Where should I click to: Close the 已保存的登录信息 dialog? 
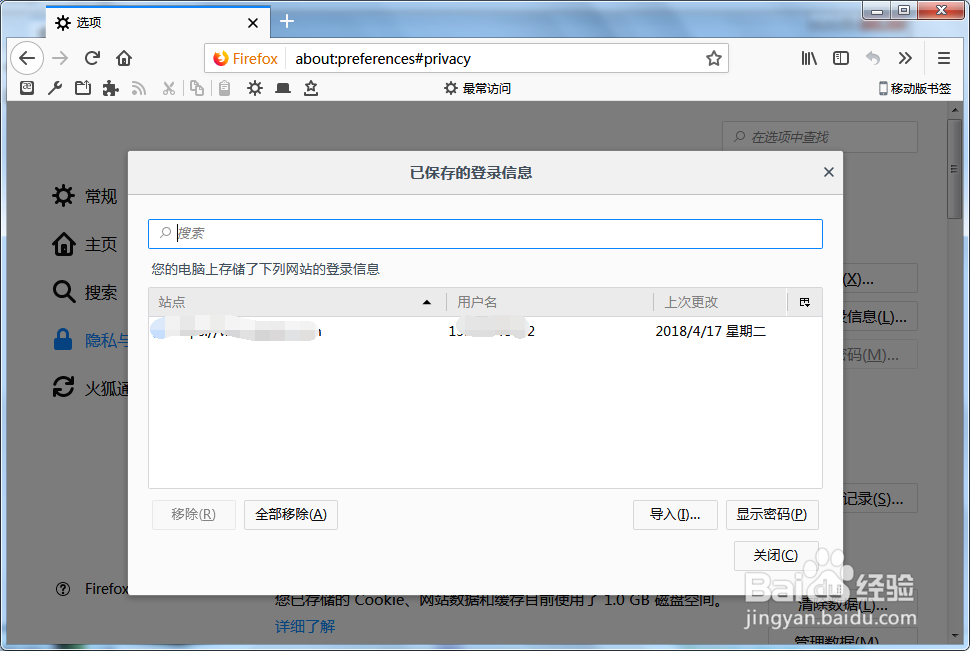[829, 172]
